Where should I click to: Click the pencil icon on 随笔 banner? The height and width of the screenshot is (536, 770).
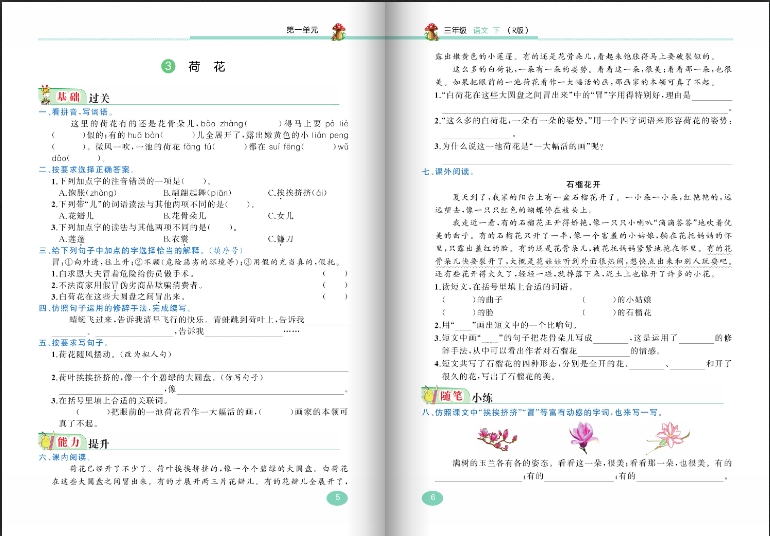(432, 395)
